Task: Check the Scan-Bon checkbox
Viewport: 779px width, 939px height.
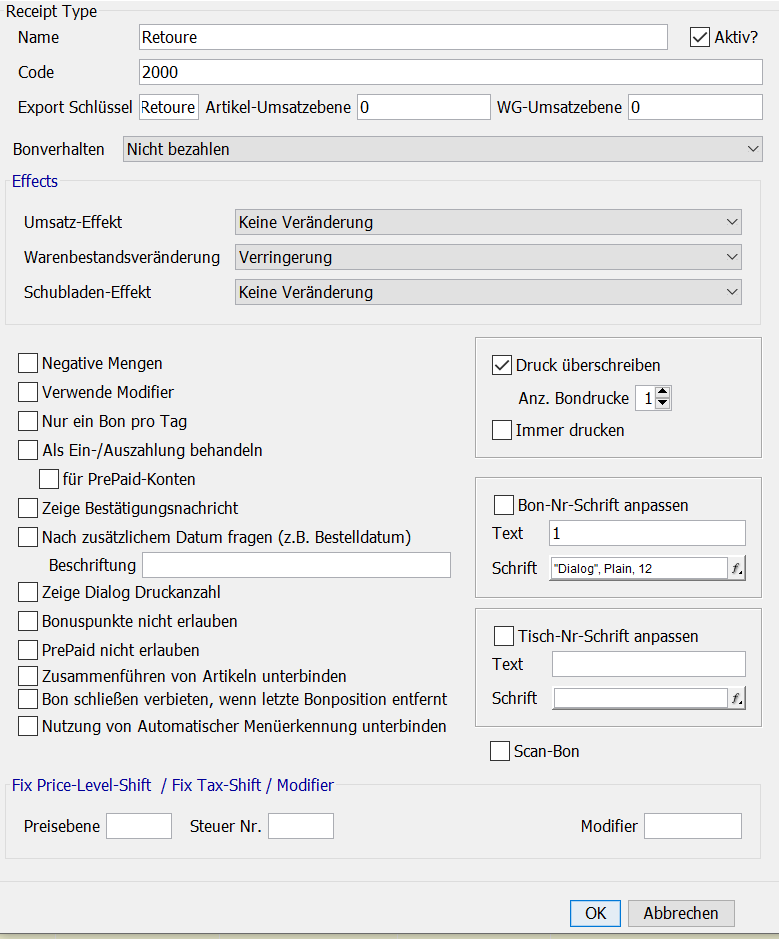Action: coord(500,751)
